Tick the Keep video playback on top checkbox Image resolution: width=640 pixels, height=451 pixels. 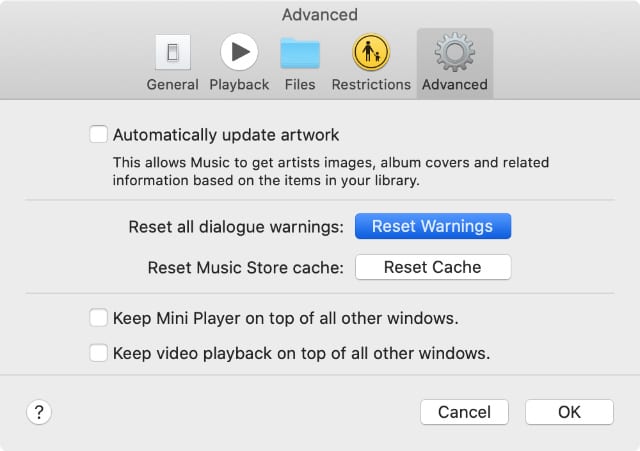point(98,353)
